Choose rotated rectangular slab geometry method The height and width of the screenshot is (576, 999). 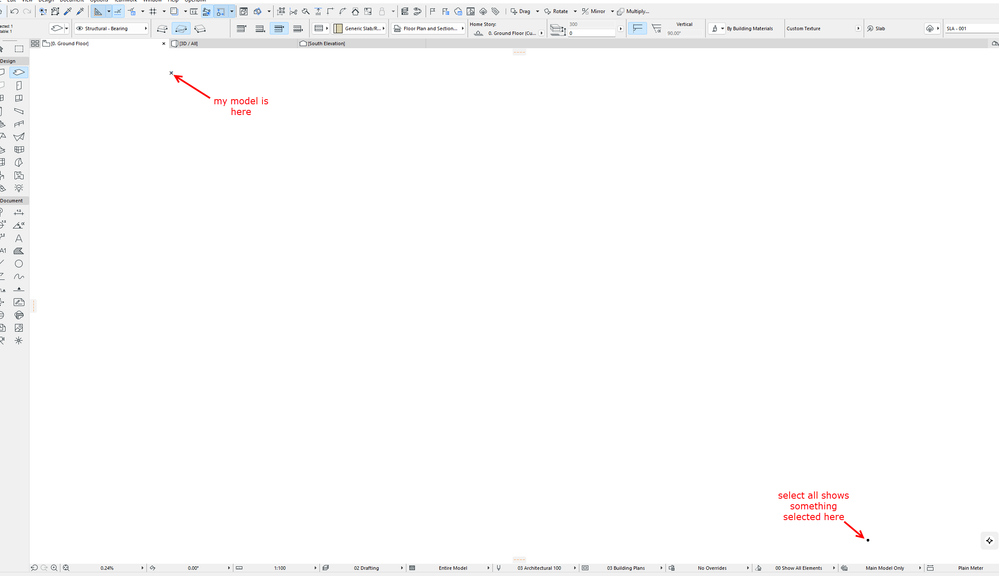(200, 29)
